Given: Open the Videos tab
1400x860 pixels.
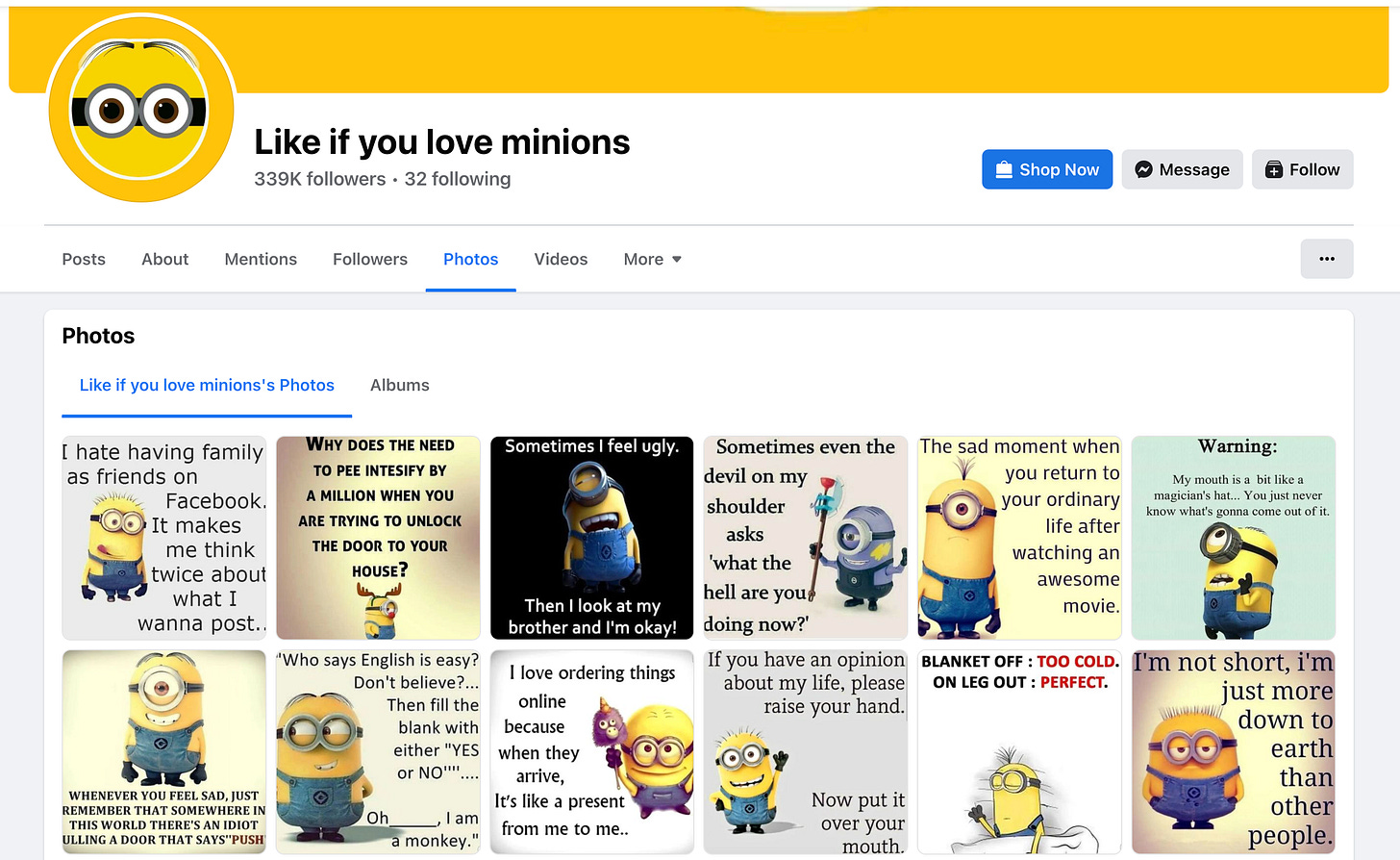Looking at the screenshot, I should (x=561, y=259).
